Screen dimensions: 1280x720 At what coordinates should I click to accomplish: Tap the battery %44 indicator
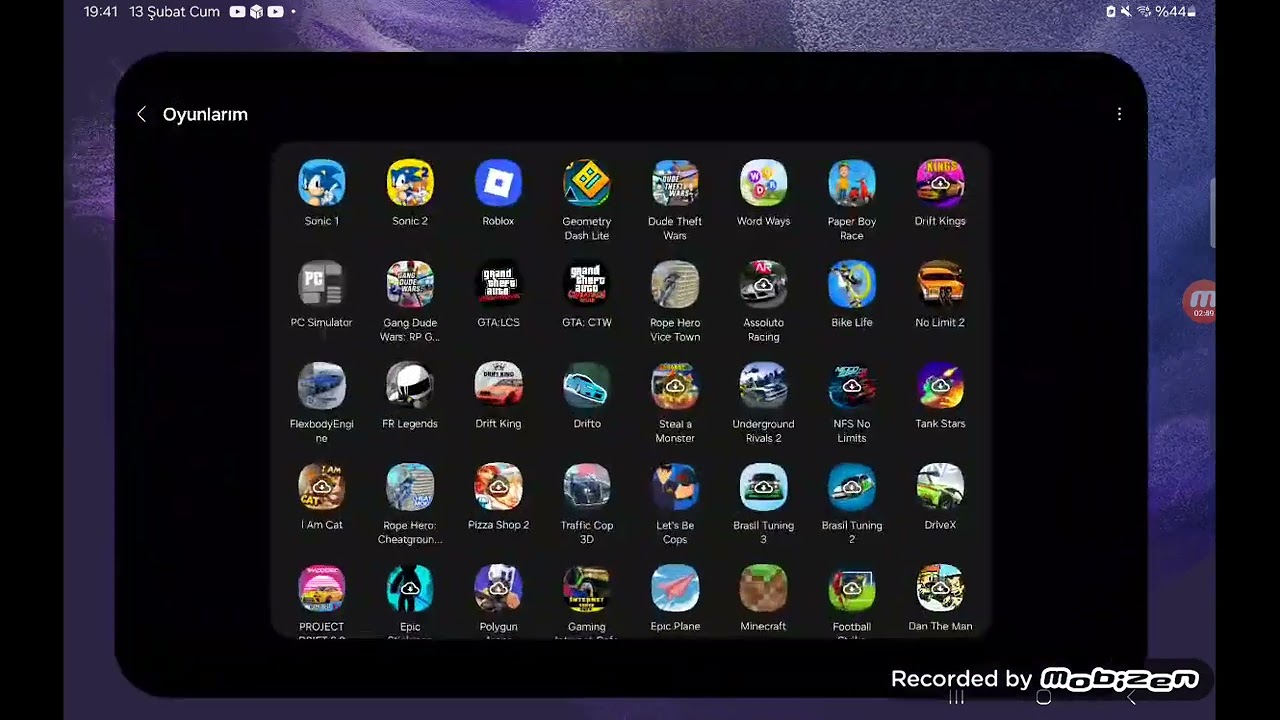(1175, 12)
